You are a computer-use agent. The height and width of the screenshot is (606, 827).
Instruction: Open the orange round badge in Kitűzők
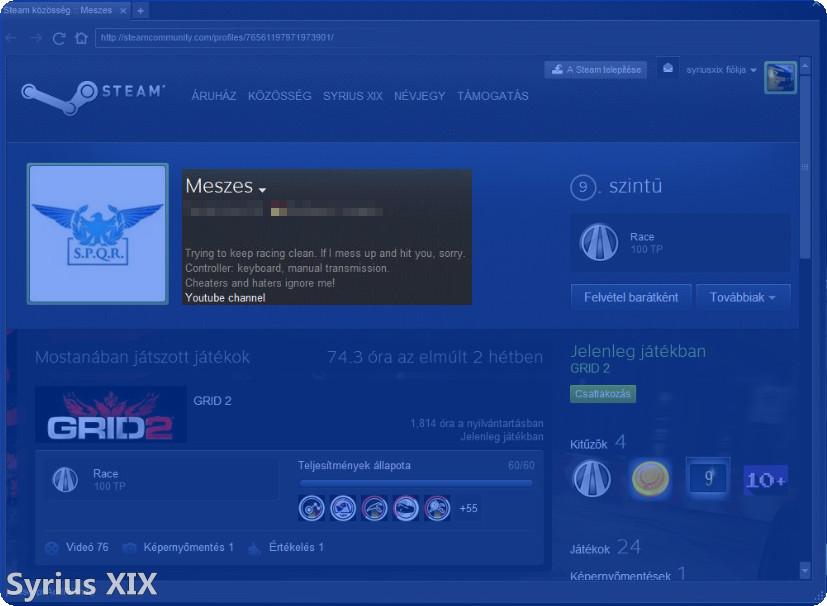(650, 478)
